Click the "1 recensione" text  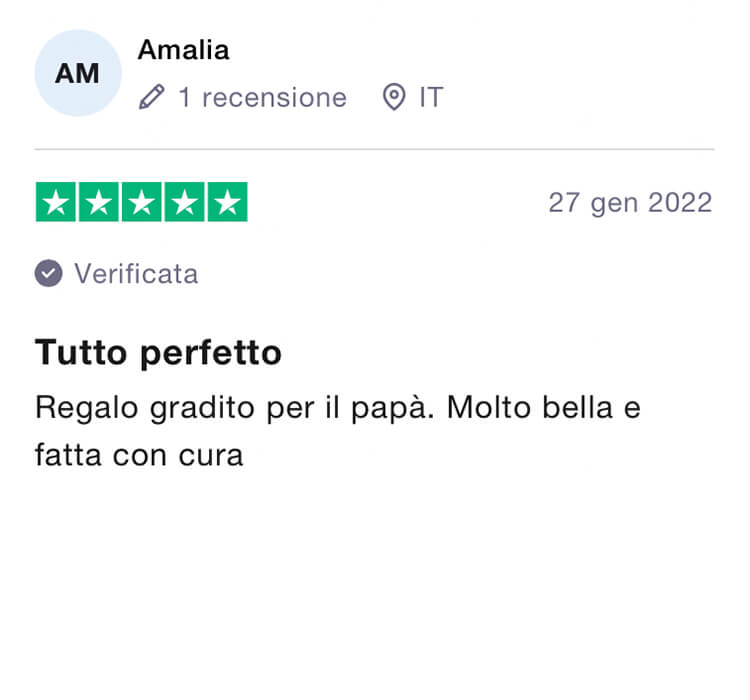pos(263,98)
